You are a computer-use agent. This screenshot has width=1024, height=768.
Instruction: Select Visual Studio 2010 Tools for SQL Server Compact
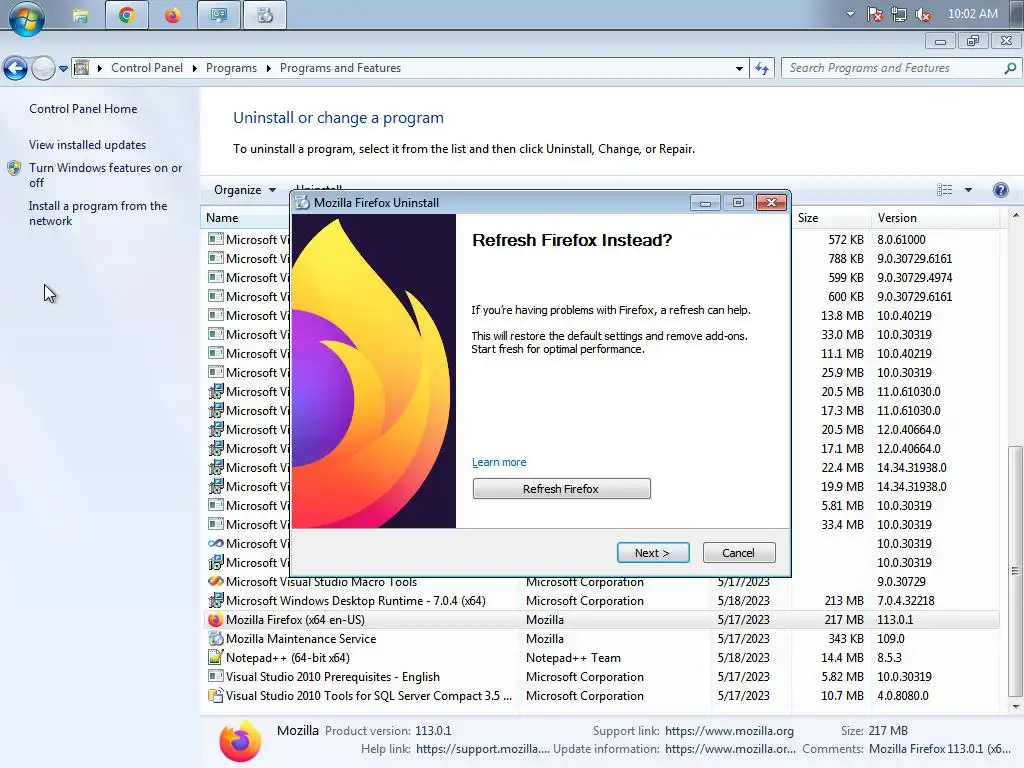pos(602,696)
